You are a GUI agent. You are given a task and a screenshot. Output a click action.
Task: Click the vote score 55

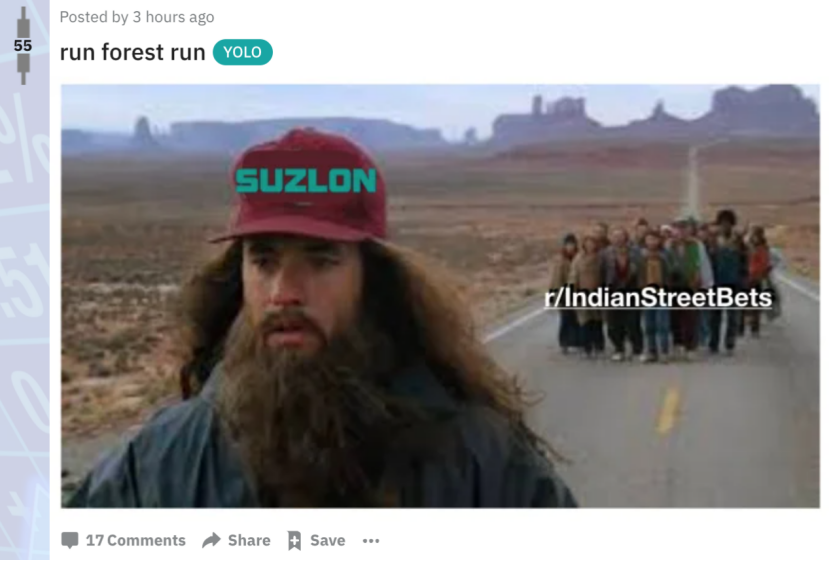point(23,46)
